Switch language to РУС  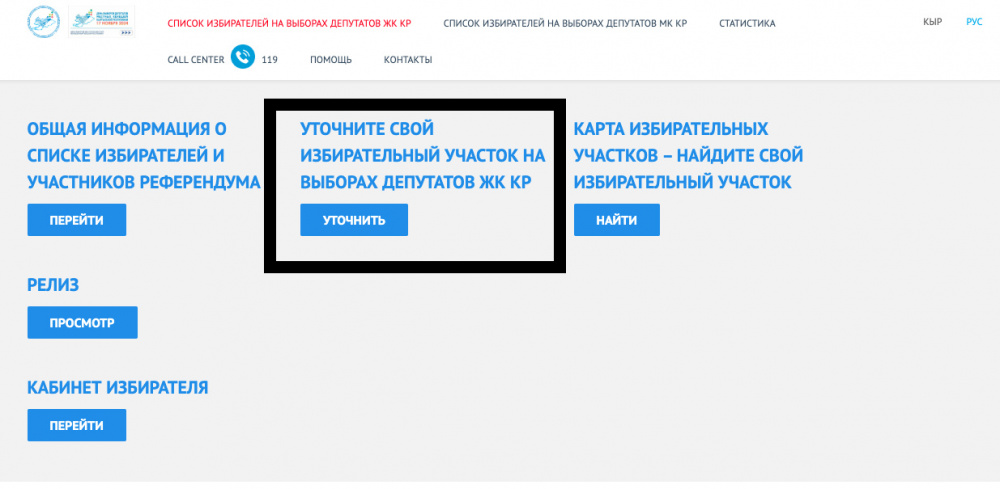pos(974,22)
